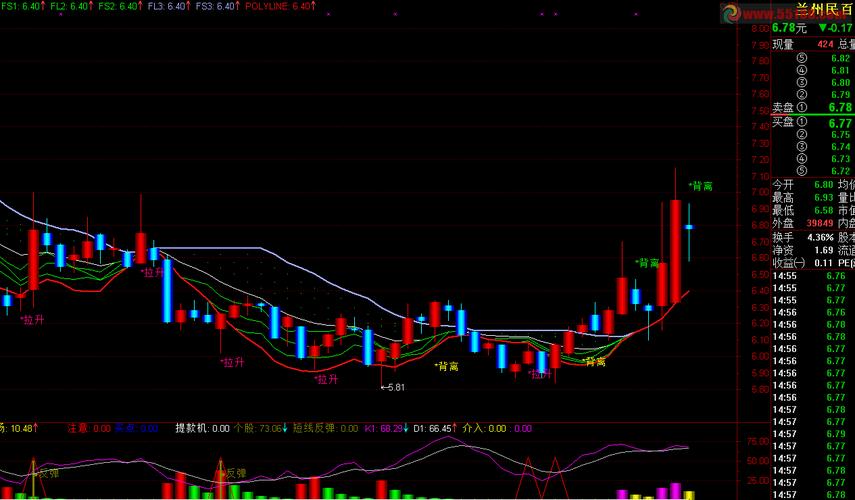Click the 7.00 tick on price axis
Image resolution: width=855 pixels, height=500 pixels.
(757, 192)
